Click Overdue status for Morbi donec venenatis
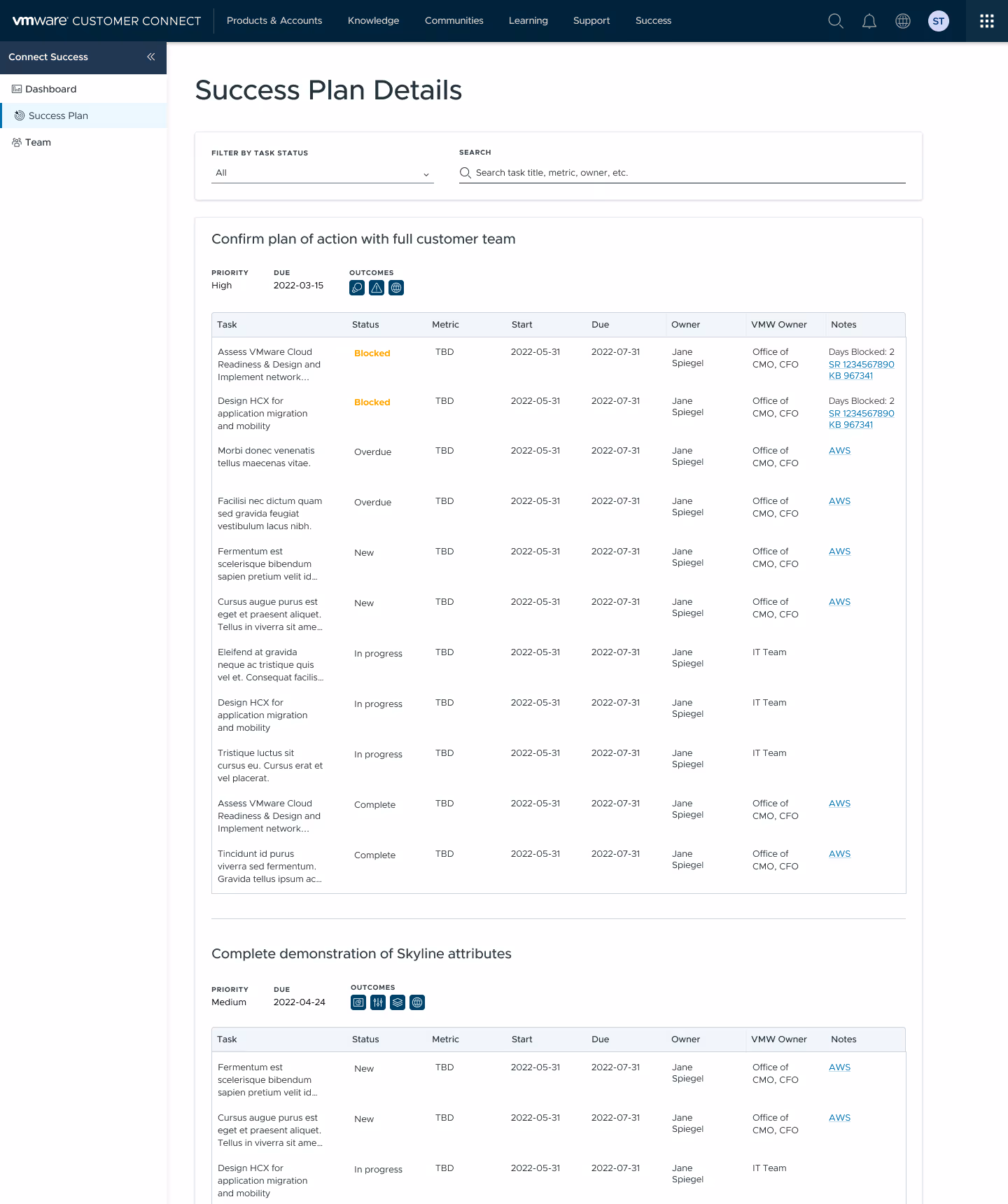The width and height of the screenshot is (1008, 1204). coord(372,452)
